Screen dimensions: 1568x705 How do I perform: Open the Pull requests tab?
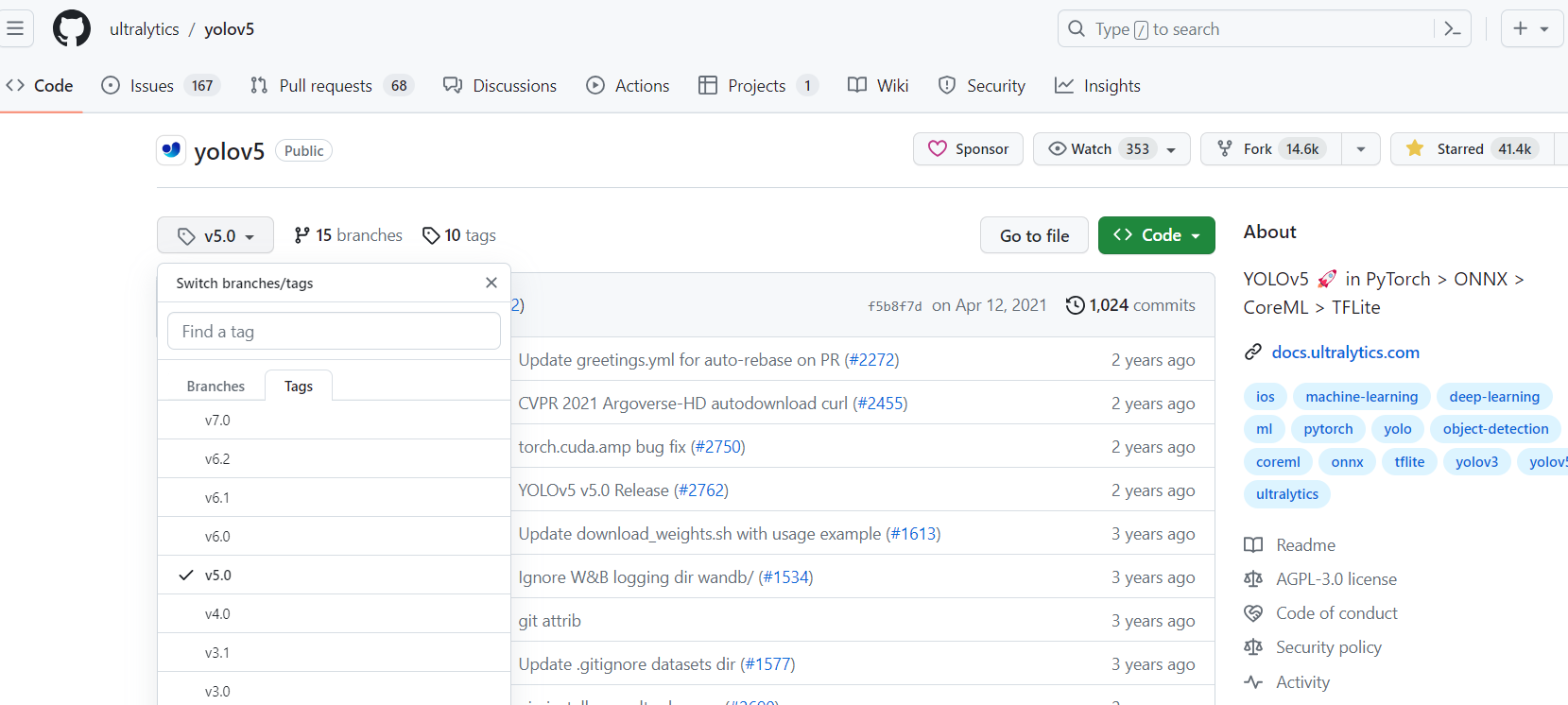[332, 86]
